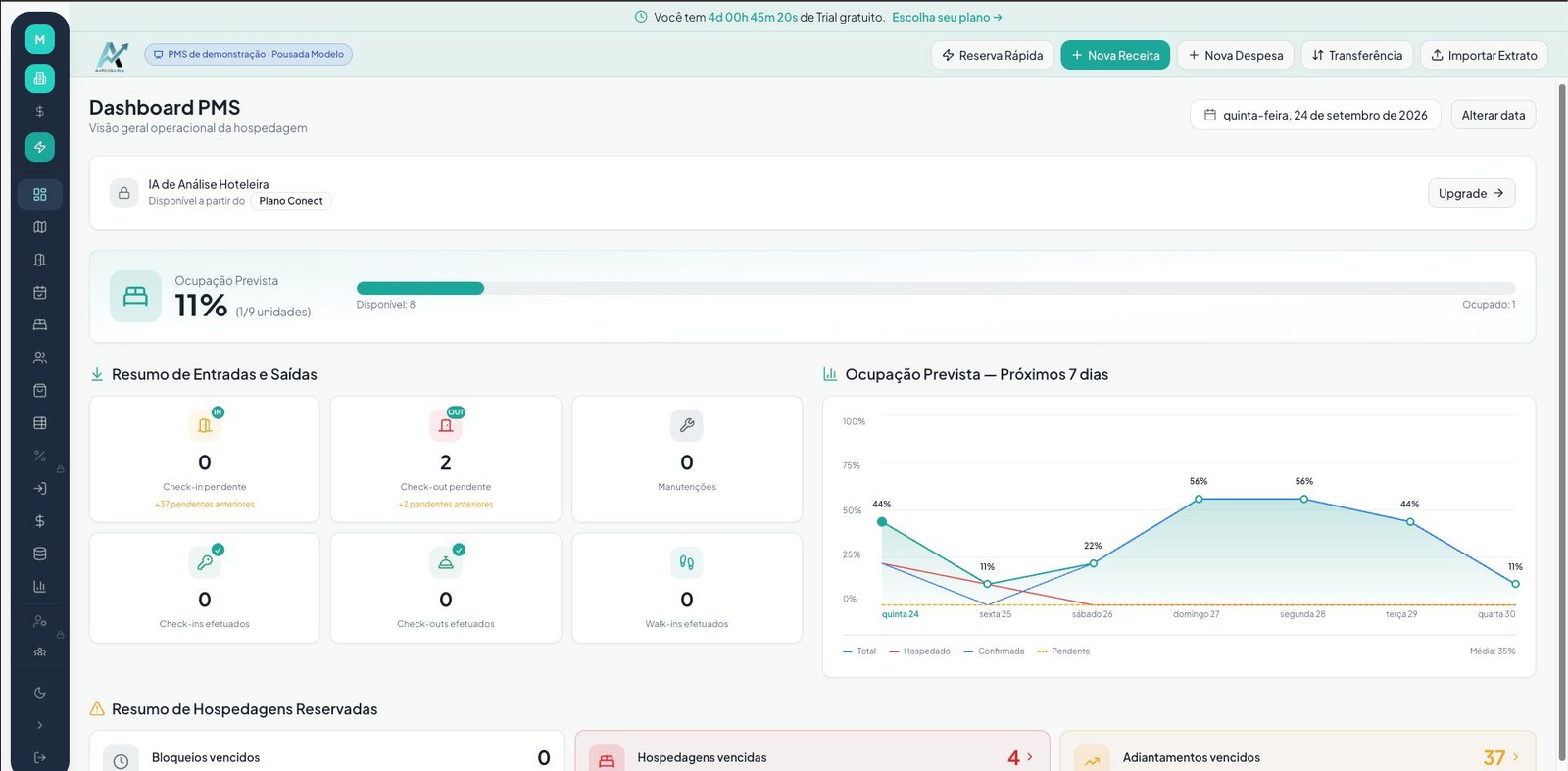Click the logout icon at sidebar bottom
The image size is (1568, 771).
[40, 757]
